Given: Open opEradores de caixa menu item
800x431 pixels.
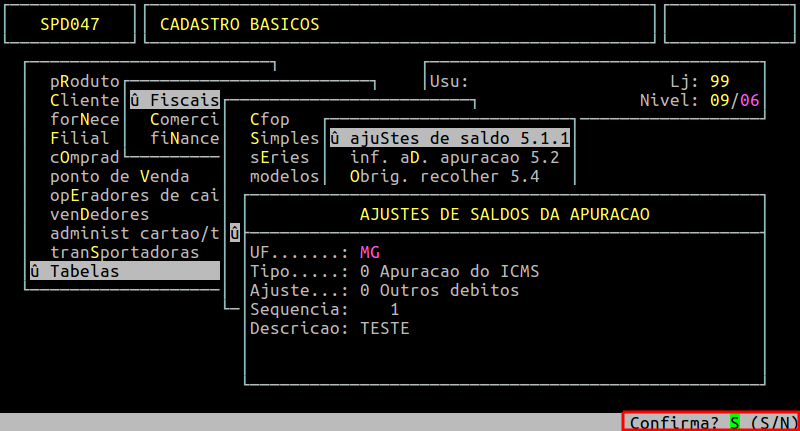Looking at the screenshot, I should click(x=134, y=195).
